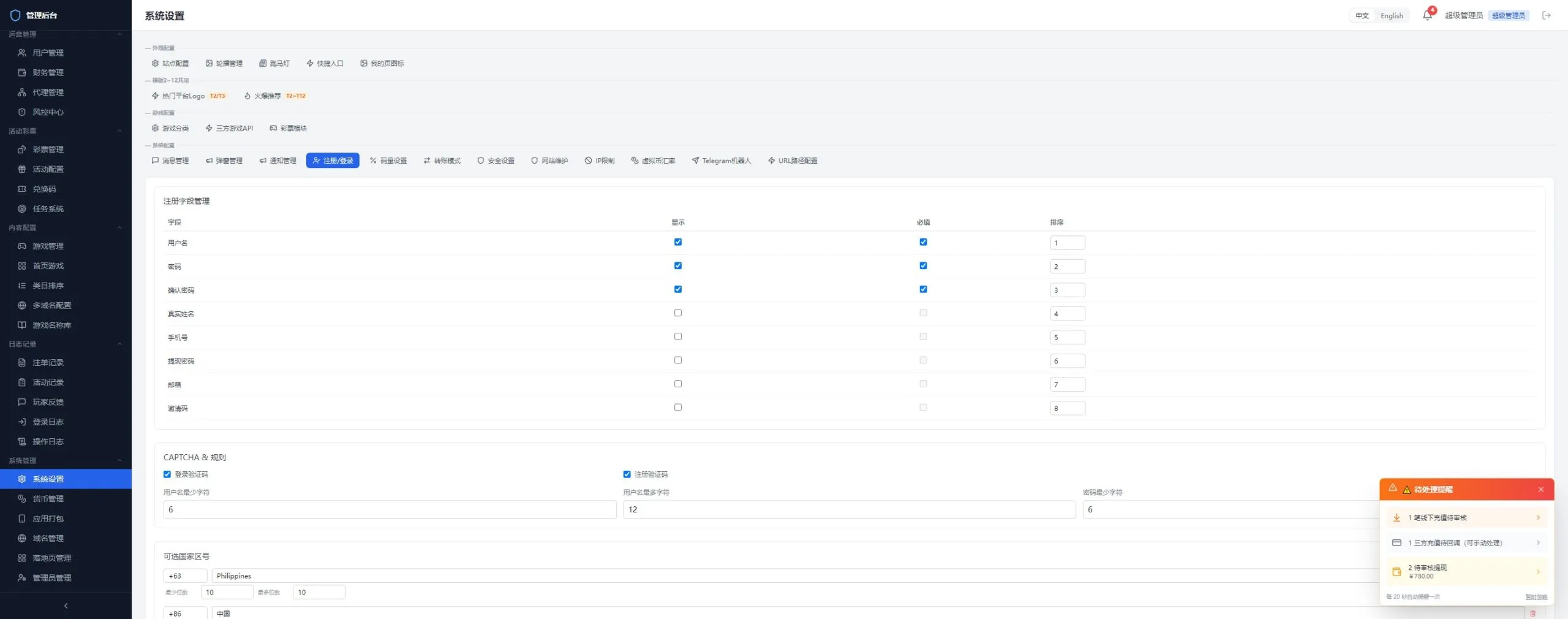Image resolution: width=1568 pixels, height=619 pixels.
Task: Delete the +86 中国 country code row
Action: click(1533, 613)
